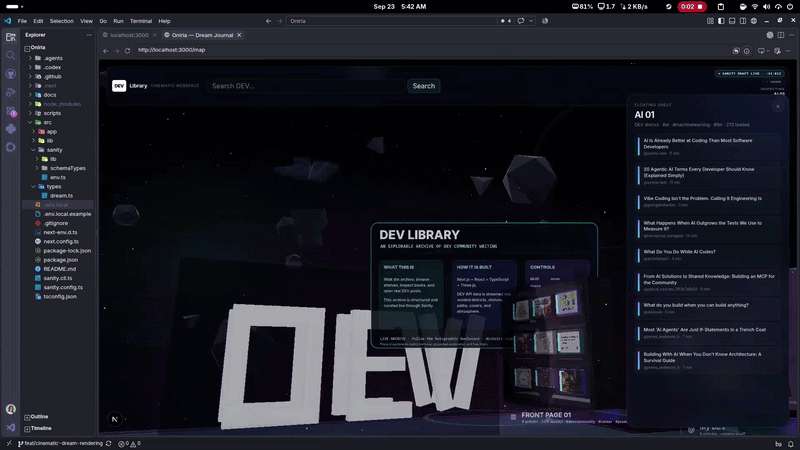Collapse the sanity folder
800x450 pixels.
[x=58, y=150]
